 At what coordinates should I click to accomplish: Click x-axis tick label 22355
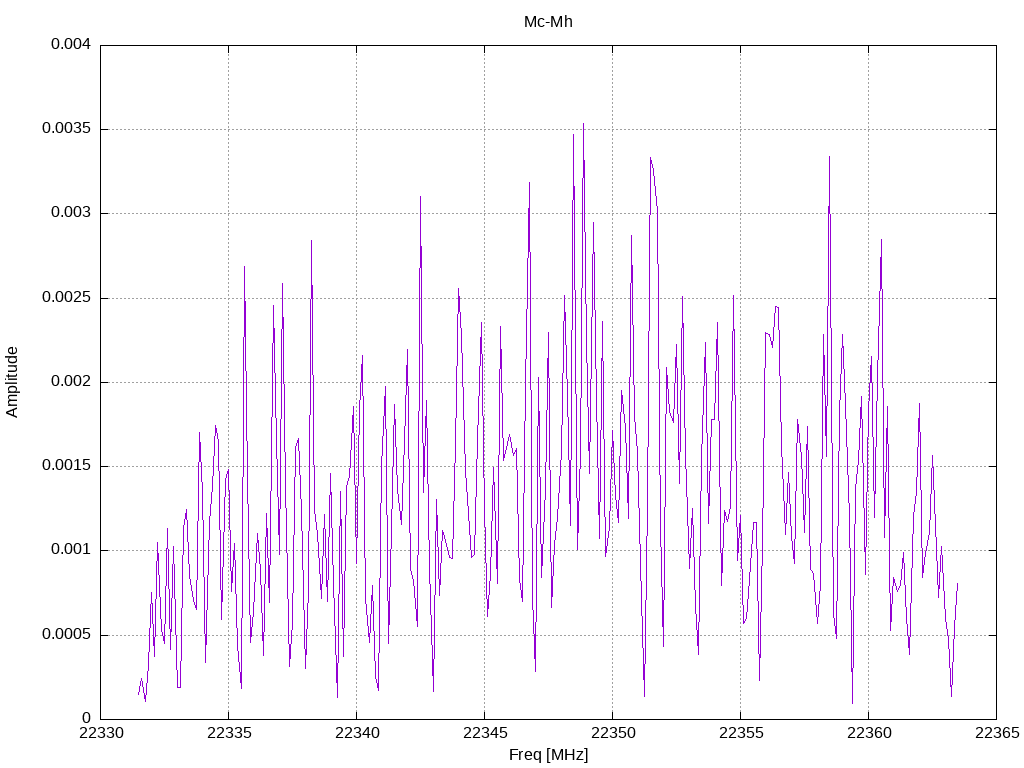click(741, 733)
